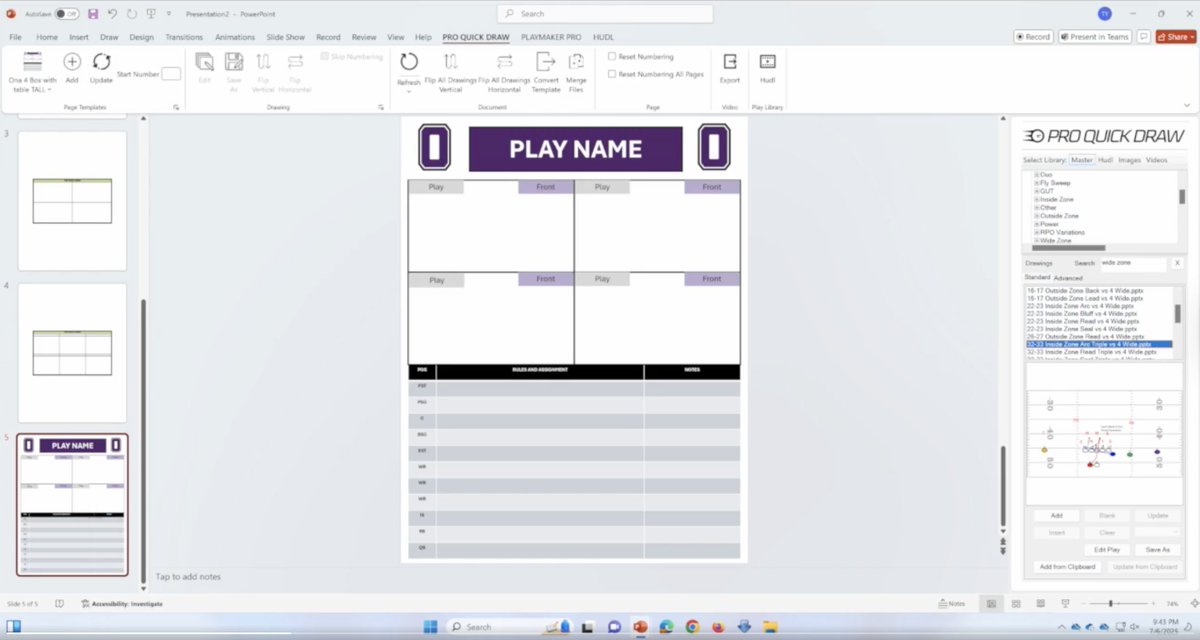The height and width of the screenshot is (640, 1200).
Task: Click the Flip Vertical drawing icon
Action: pyautogui.click(x=263, y=62)
